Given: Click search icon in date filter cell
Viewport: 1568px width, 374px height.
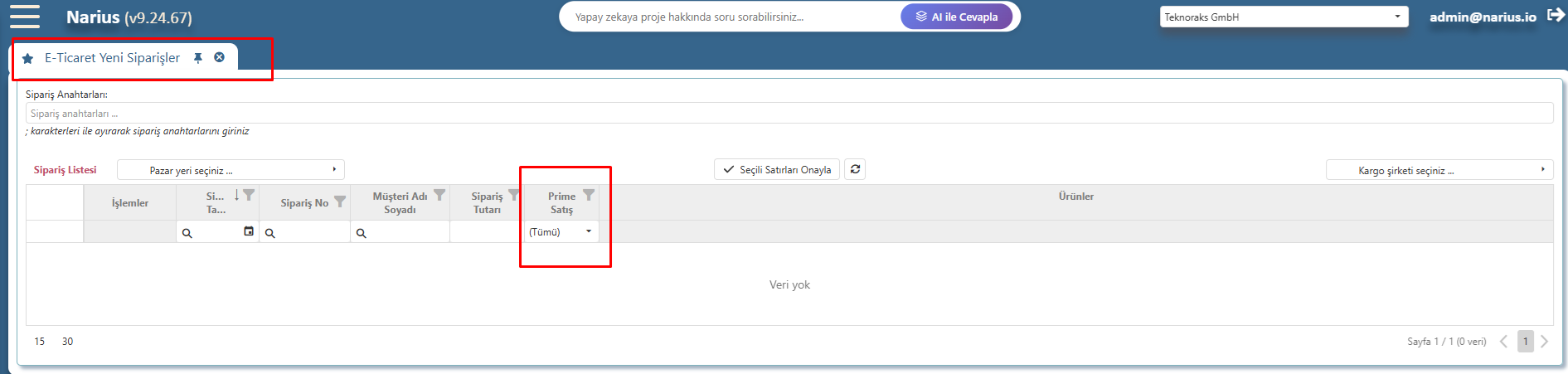Looking at the screenshot, I should (x=187, y=233).
